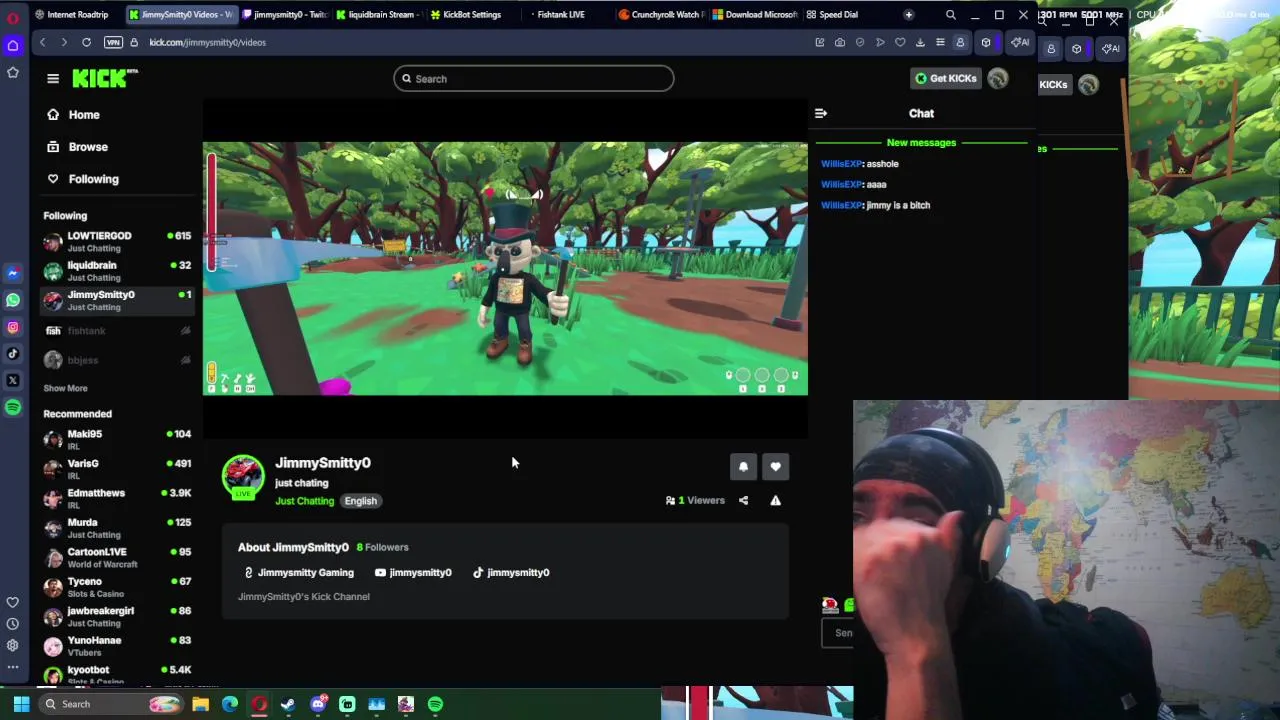This screenshot has width=1280, height=720.
Task: Open Opera sidebar X (Twitter) icon
Action: click(x=13, y=380)
